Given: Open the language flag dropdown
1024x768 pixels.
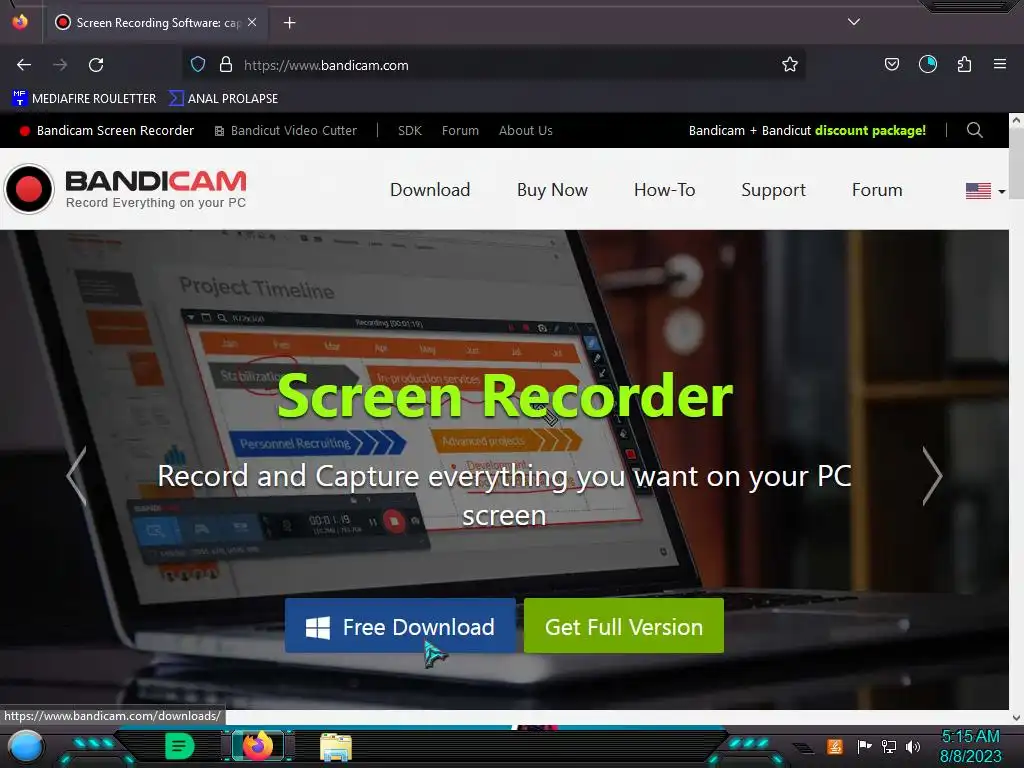Looking at the screenshot, I should 985,191.
